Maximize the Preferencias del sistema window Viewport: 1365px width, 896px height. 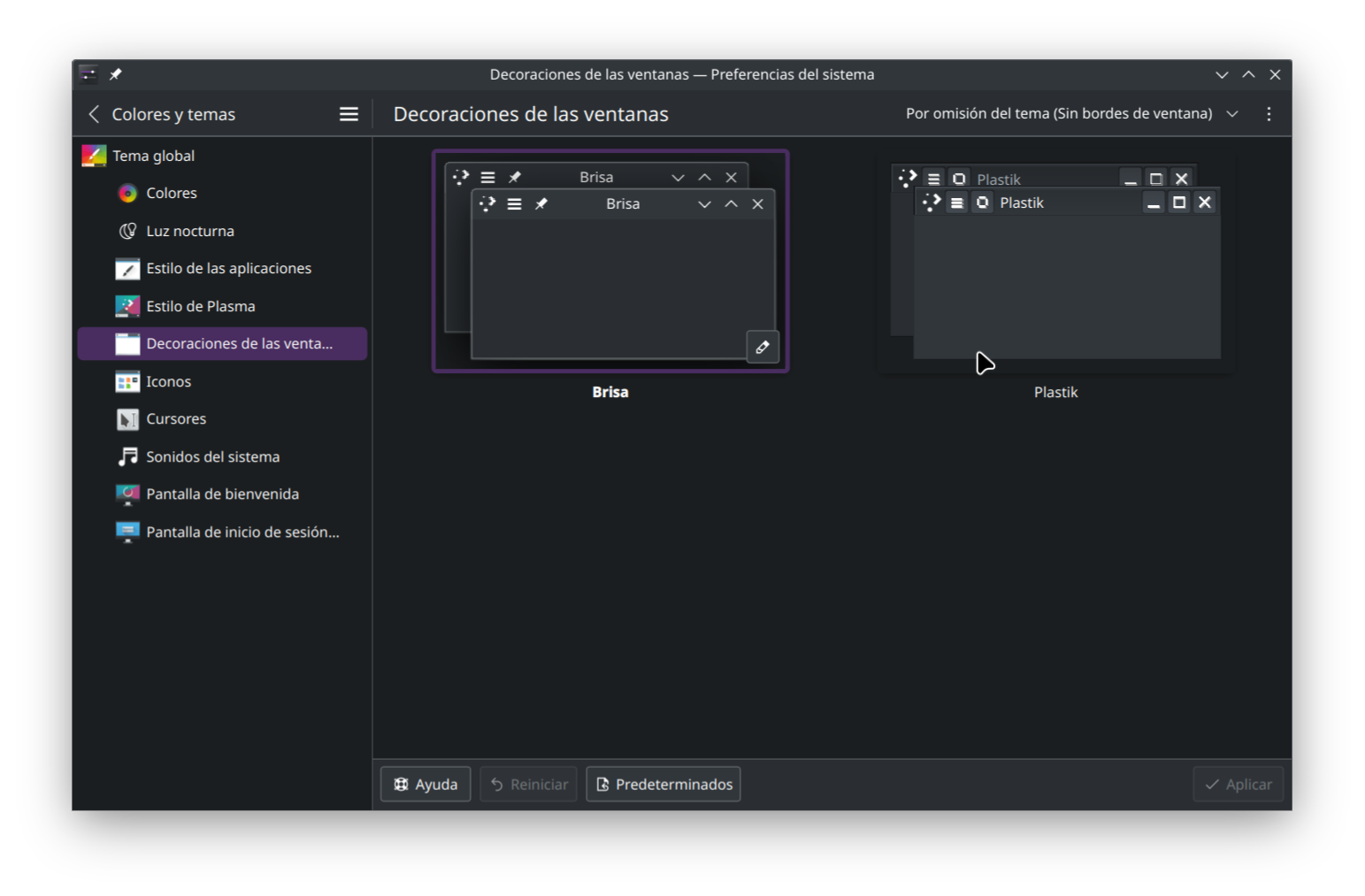1248,74
